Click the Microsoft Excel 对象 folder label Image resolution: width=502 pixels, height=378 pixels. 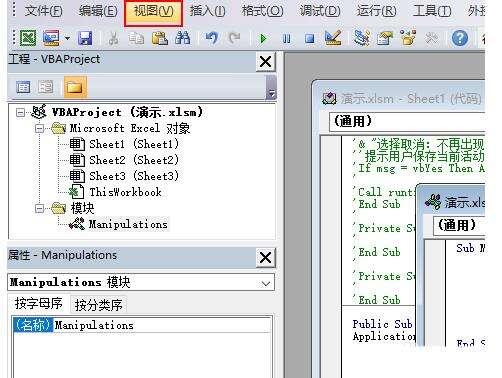point(130,128)
